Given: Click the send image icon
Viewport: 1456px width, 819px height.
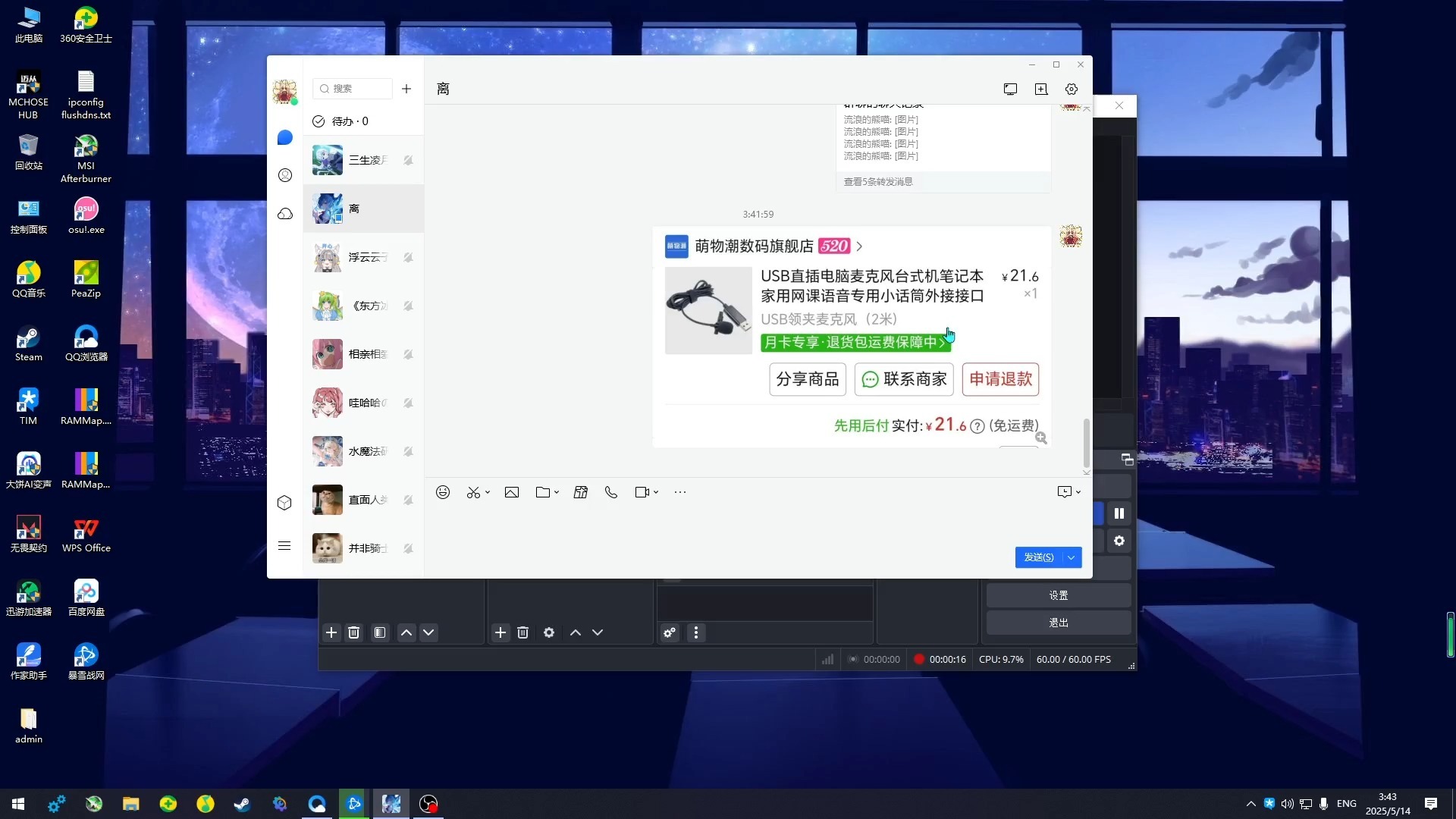Looking at the screenshot, I should [512, 492].
